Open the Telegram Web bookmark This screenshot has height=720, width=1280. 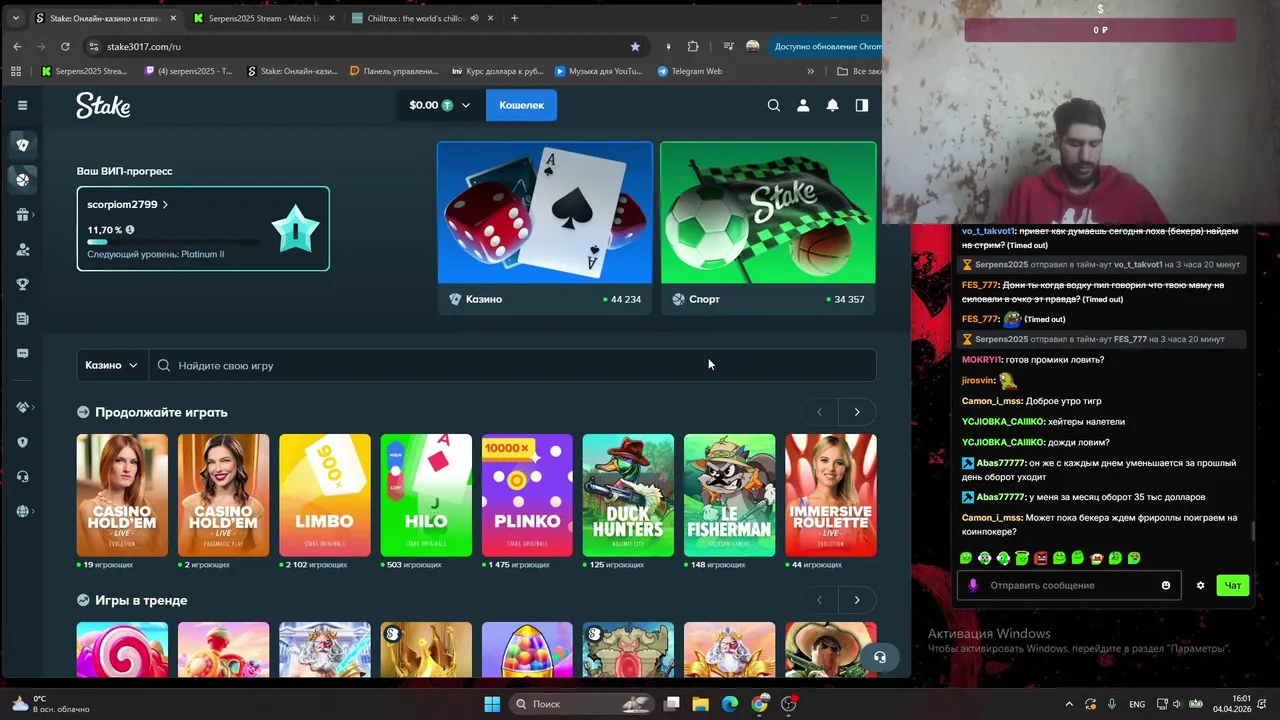coord(690,71)
